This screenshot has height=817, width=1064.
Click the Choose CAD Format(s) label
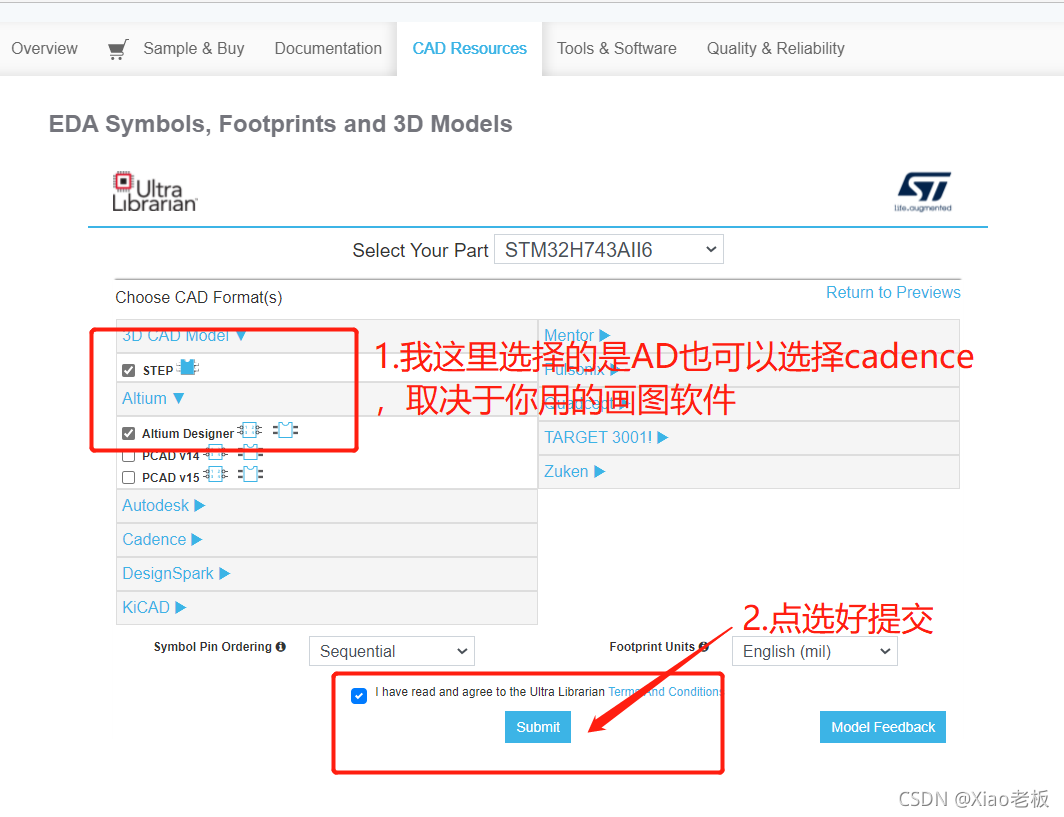tap(199, 297)
